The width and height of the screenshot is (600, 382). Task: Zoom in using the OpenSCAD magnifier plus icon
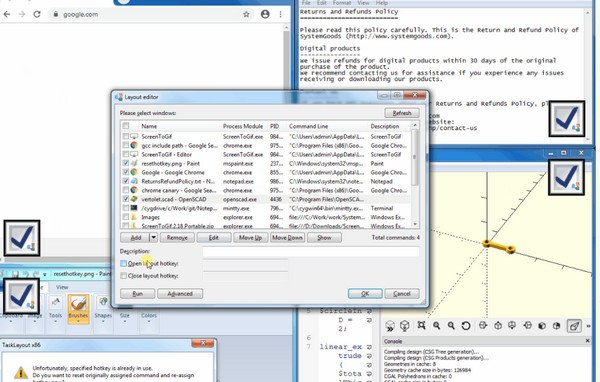(x=437, y=326)
